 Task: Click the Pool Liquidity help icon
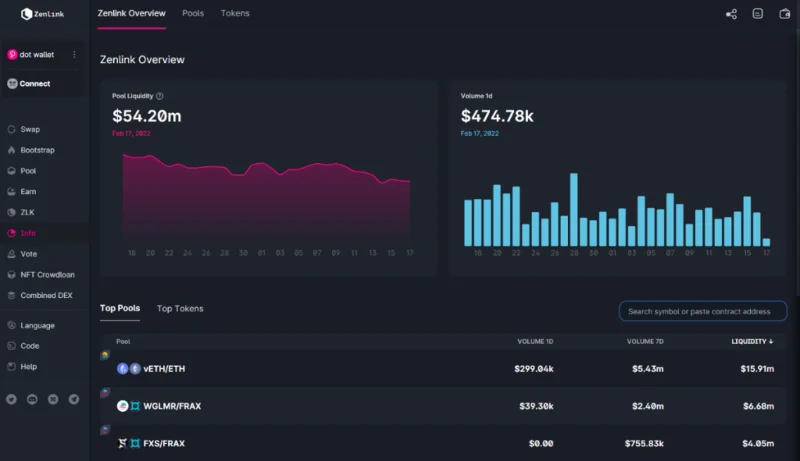click(x=160, y=96)
